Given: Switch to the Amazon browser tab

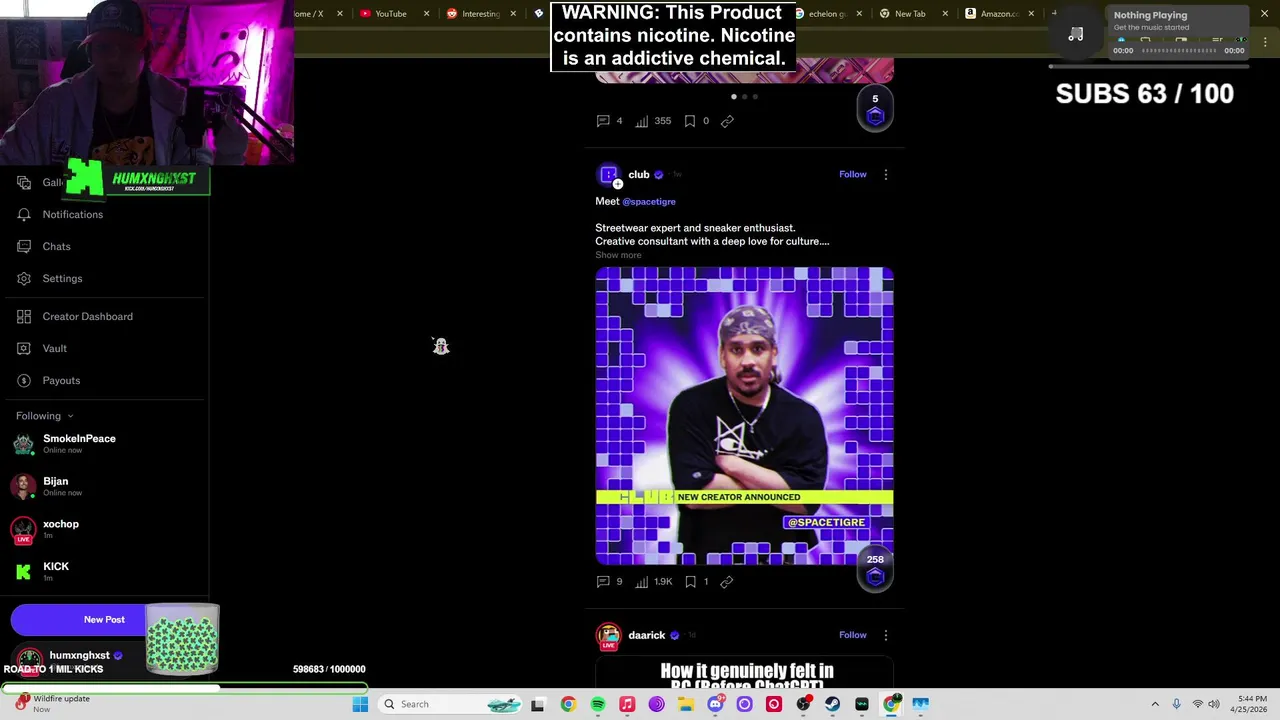Looking at the screenshot, I should [x=998, y=14].
